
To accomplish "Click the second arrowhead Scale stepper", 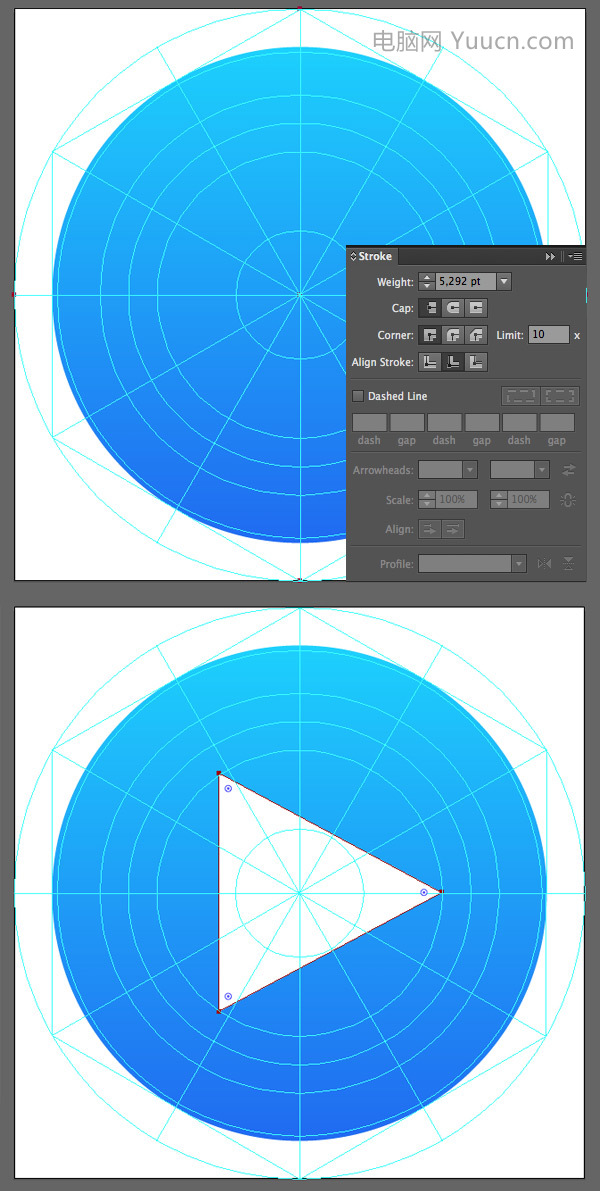I will coord(498,500).
